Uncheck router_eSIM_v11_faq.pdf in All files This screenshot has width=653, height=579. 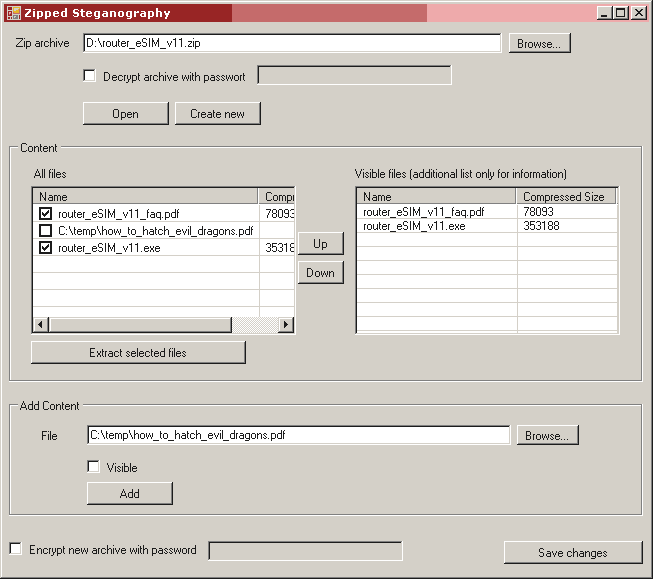point(45,213)
